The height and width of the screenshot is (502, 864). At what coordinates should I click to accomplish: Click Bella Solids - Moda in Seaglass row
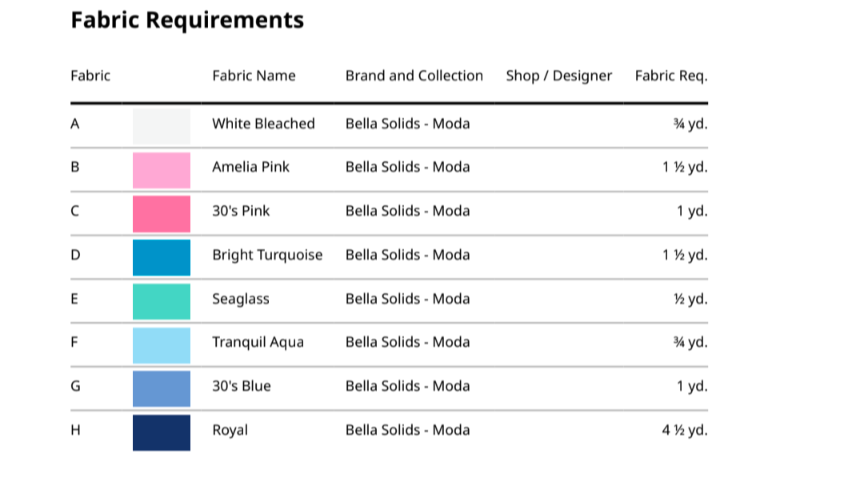click(407, 299)
